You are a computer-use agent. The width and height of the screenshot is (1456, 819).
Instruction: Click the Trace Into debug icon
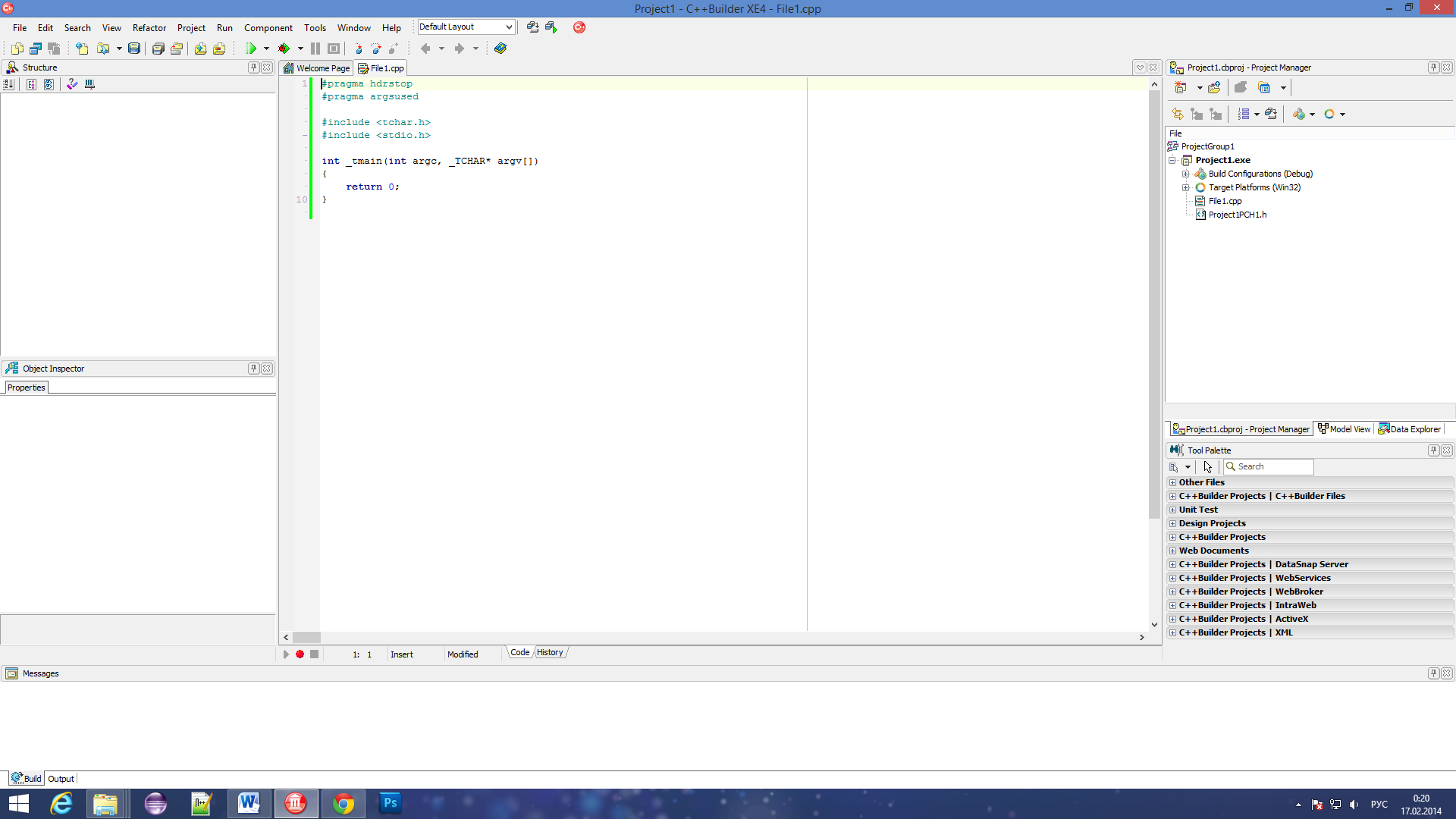click(x=358, y=49)
